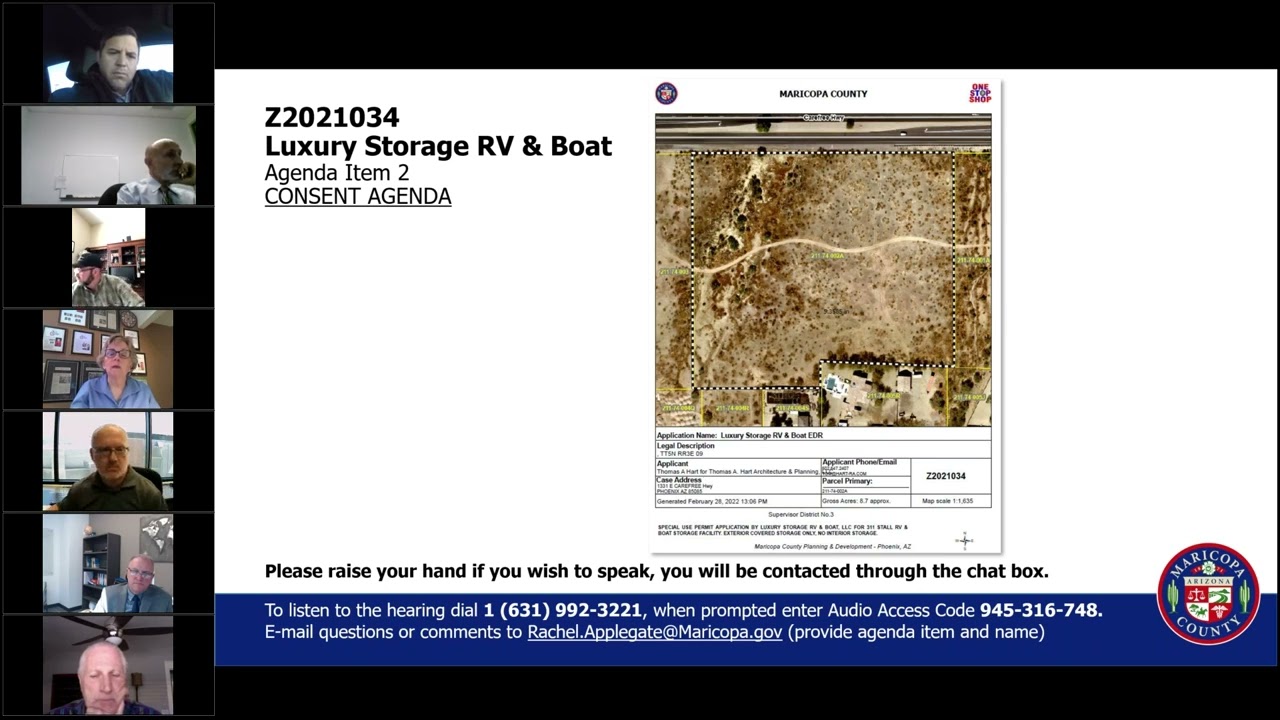The height and width of the screenshot is (720, 1280).
Task: Open the Rachel.Applegate@Maricopa.gov email link
Action: point(655,632)
